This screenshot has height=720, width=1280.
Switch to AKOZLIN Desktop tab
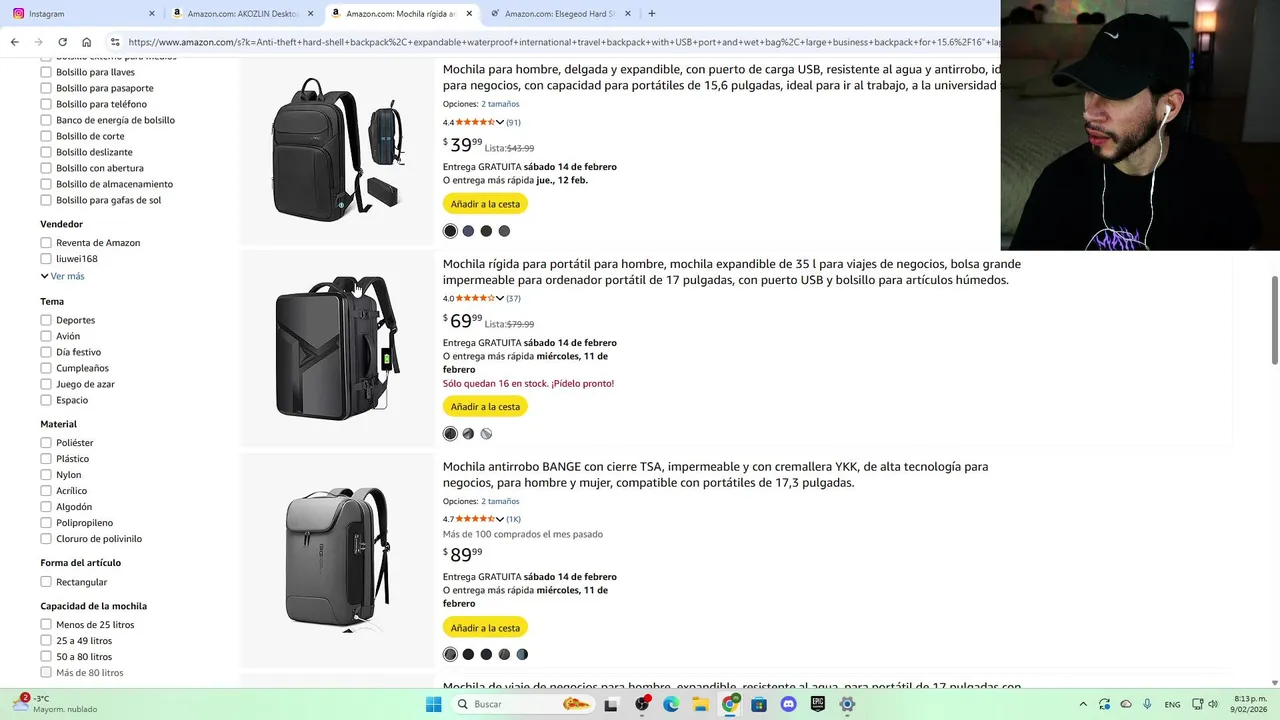pos(243,13)
